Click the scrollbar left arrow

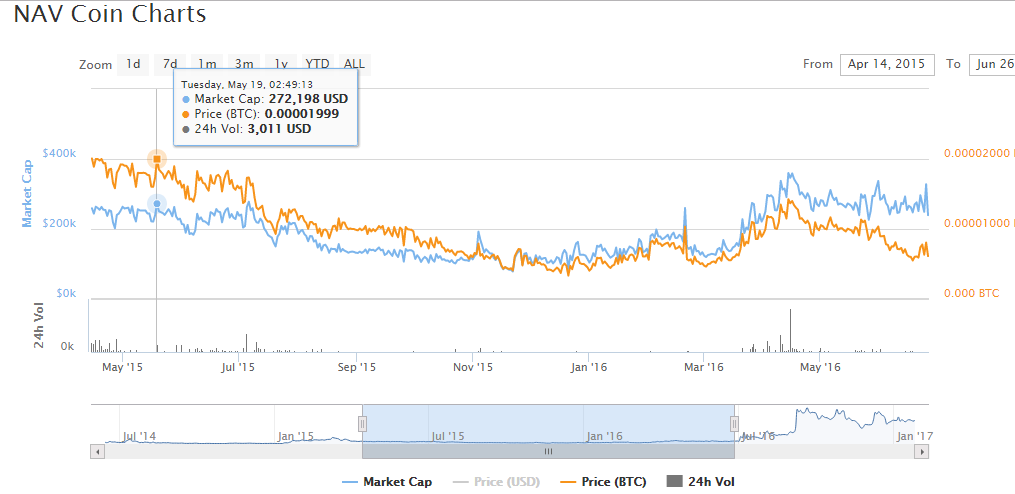[97, 452]
